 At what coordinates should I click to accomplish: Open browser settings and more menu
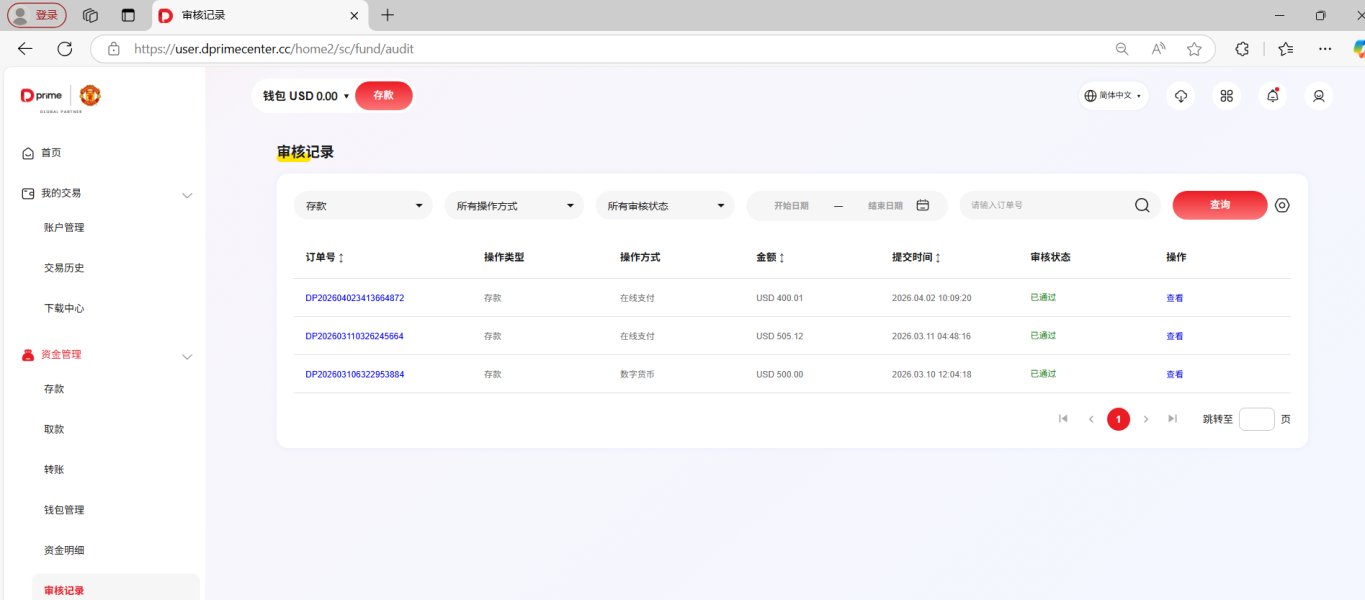tap(1325, 48)
